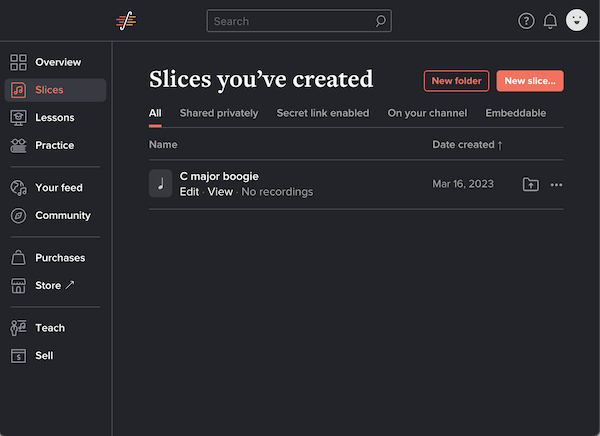Open the Store external link
Viewport: 600px width, 436px height.
54,285
